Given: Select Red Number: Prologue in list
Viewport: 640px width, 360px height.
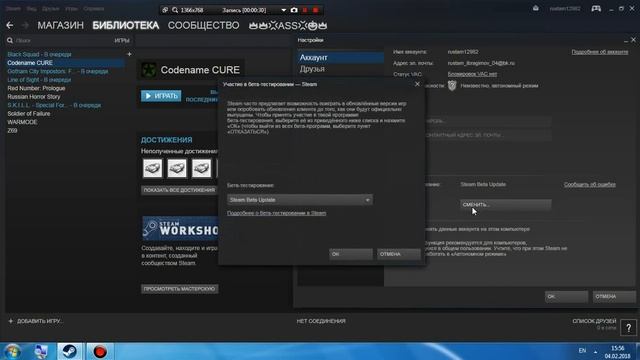Looking at the screenshot, I should 36,88.
